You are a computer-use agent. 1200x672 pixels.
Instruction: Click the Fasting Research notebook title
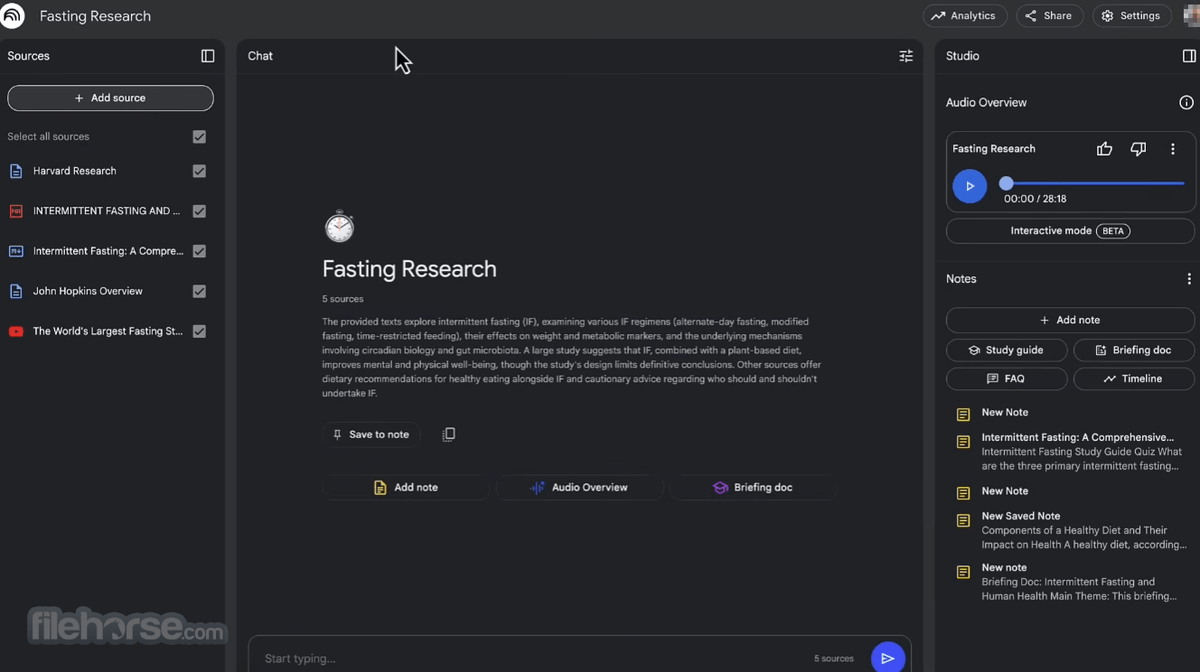click(95, 16)
